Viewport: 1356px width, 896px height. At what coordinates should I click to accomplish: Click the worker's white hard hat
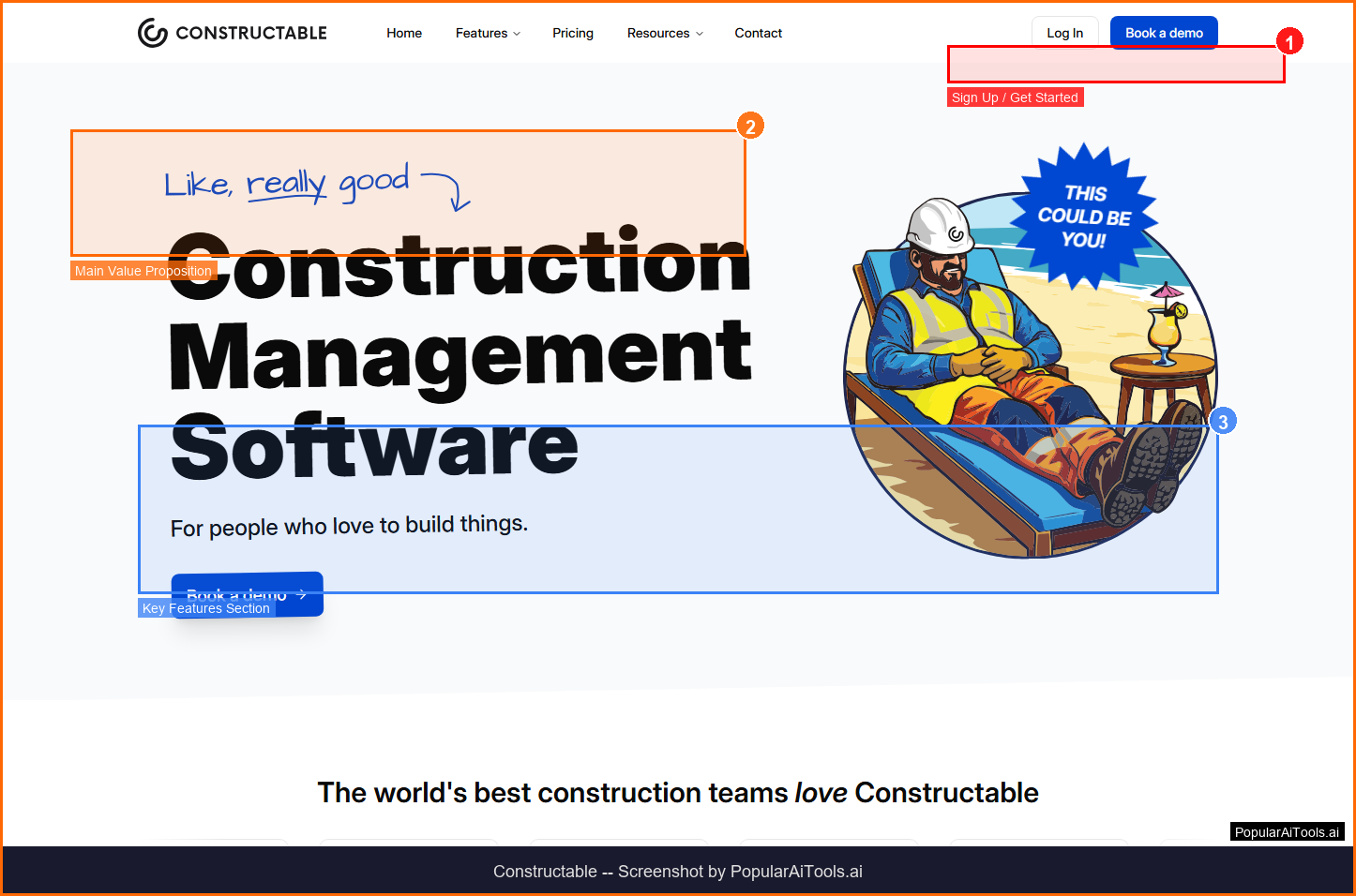point(939,226)
